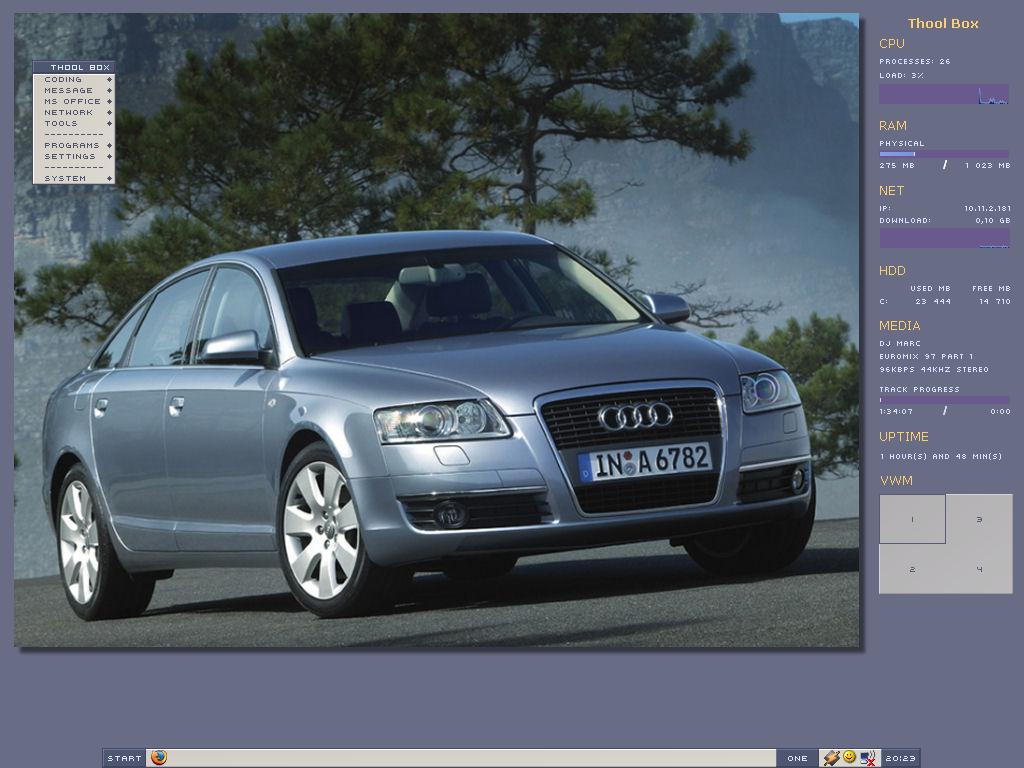Open the MS Office submenu

pyautogui.click(x=74, y=101)
